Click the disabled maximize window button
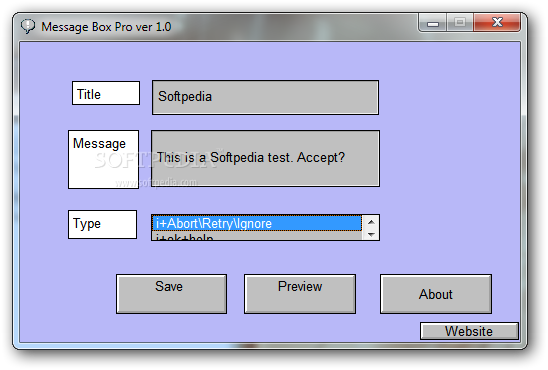The width and height of the screenshot is (548, 370). (460, 23)
